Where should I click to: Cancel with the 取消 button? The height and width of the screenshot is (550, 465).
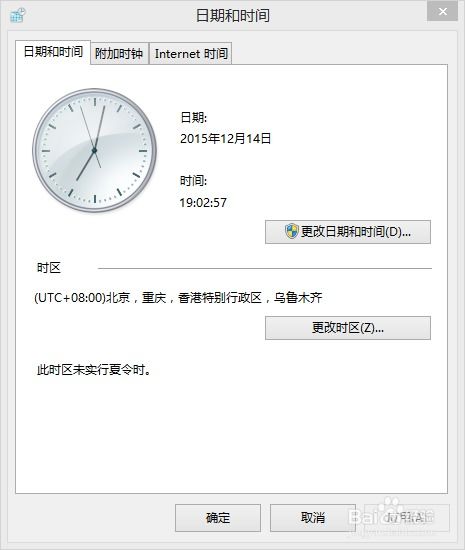coord(313,518)
